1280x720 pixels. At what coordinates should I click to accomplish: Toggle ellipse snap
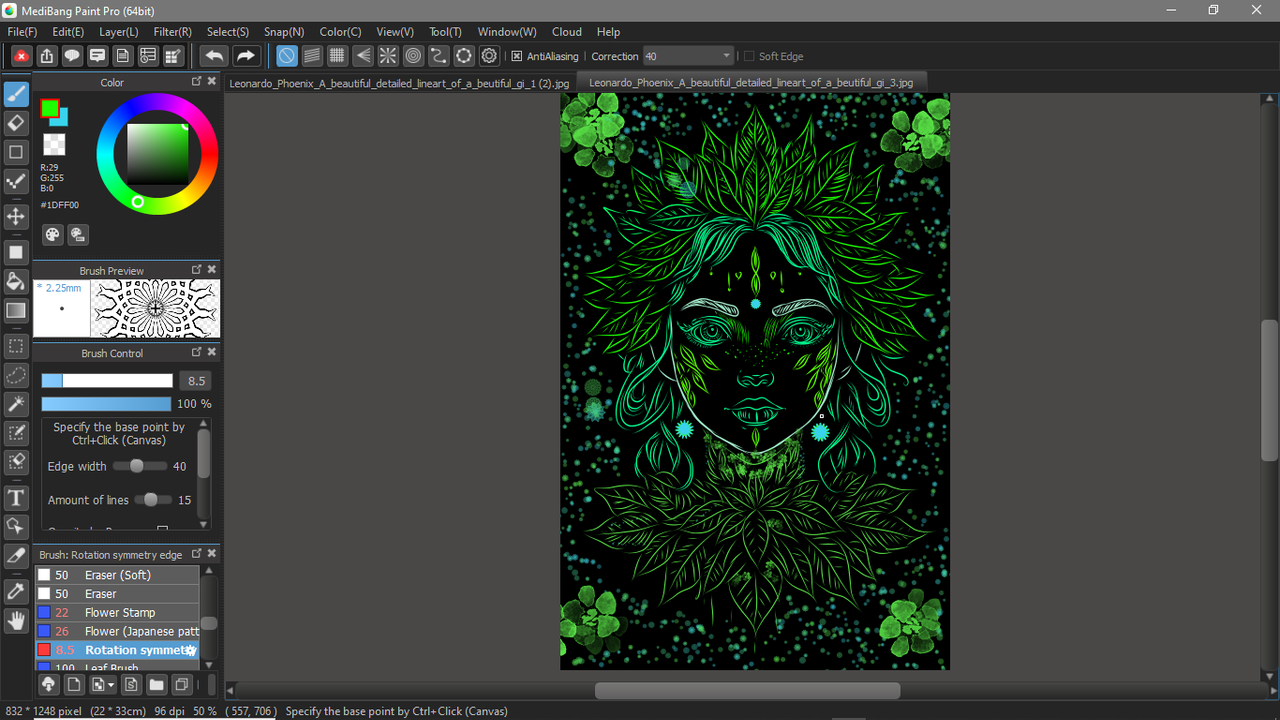[x=464, y=56]
